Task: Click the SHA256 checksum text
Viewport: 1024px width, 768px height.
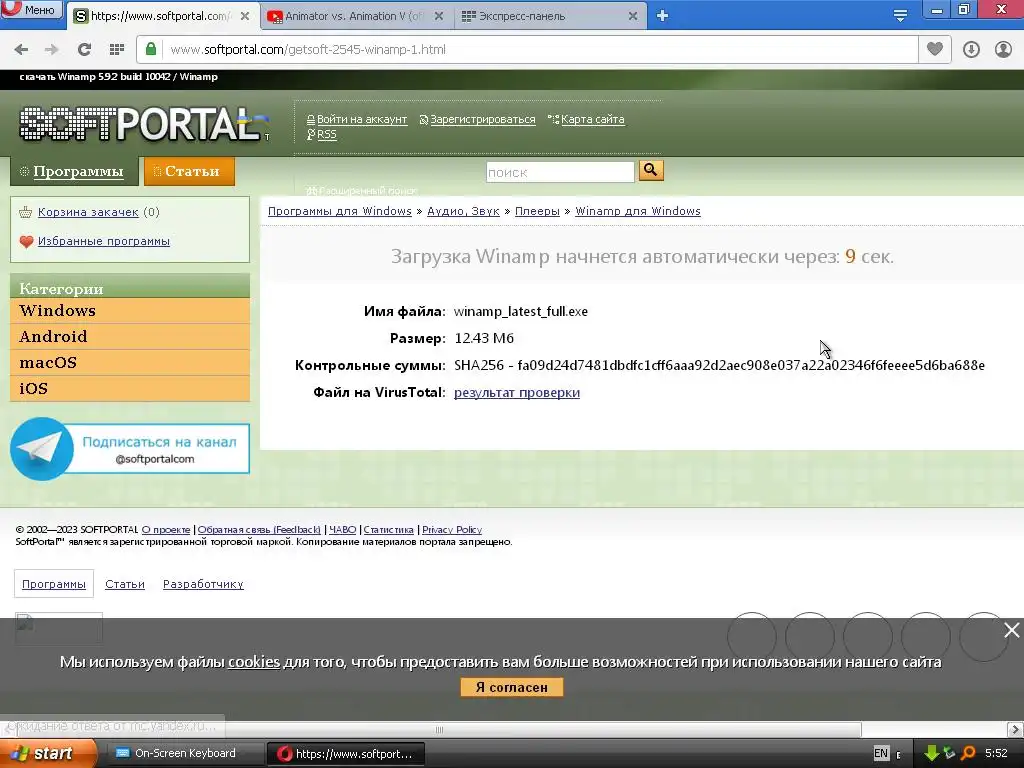Action: pyautogui.click(x=719, y=365)
